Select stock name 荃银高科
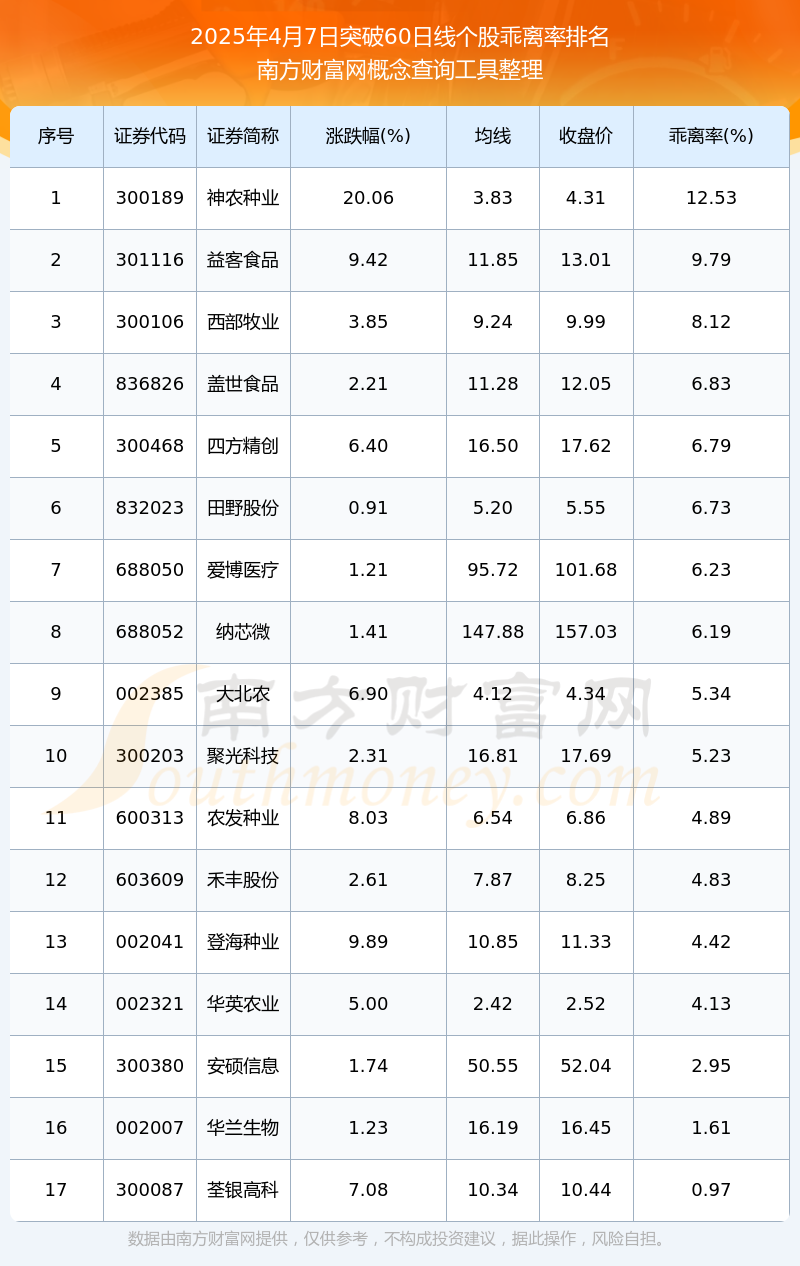This screenshot has height=1266, width=800. pos(243,1190)
